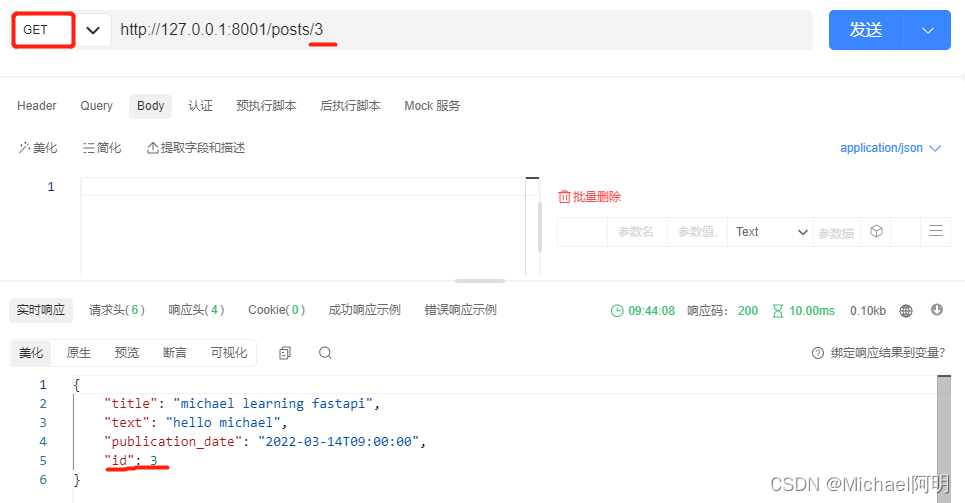Click the request body editor scrollbar
965x503 pixels.
tap(540, 227)
